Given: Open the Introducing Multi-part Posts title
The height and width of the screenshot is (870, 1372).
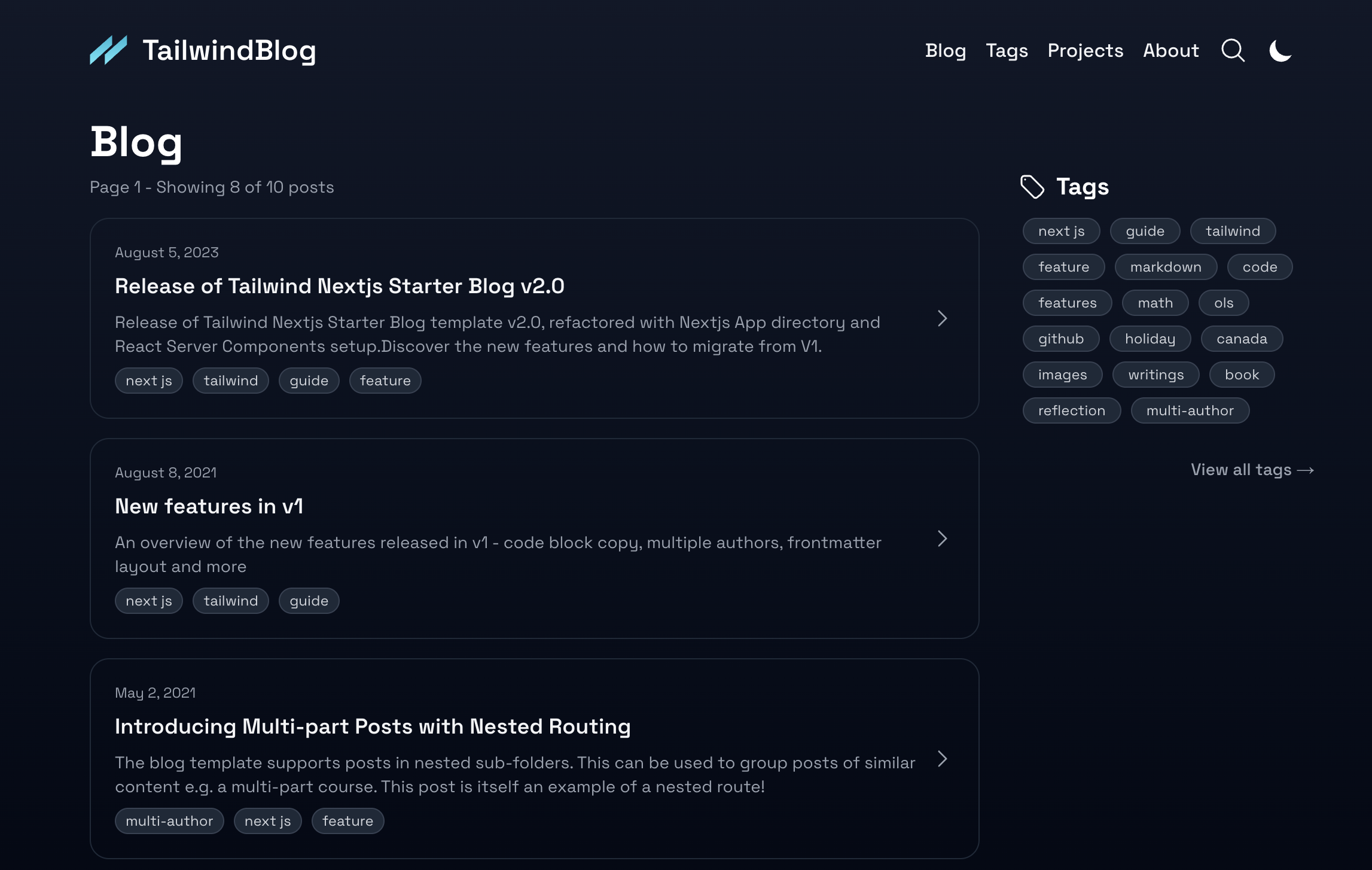Looking at the screenshot, I should pos(373,726).
